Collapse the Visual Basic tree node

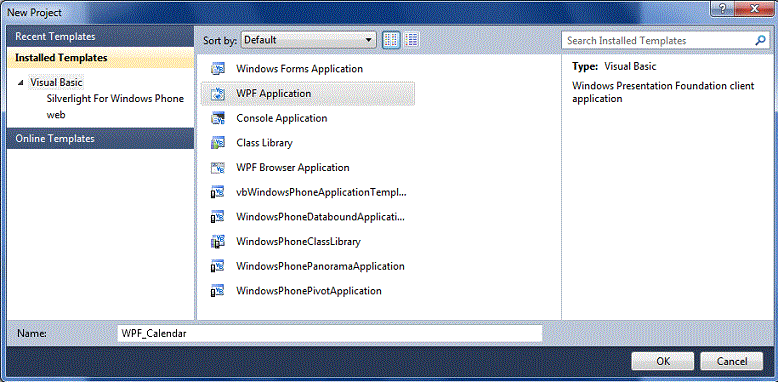tap(20, 83)
